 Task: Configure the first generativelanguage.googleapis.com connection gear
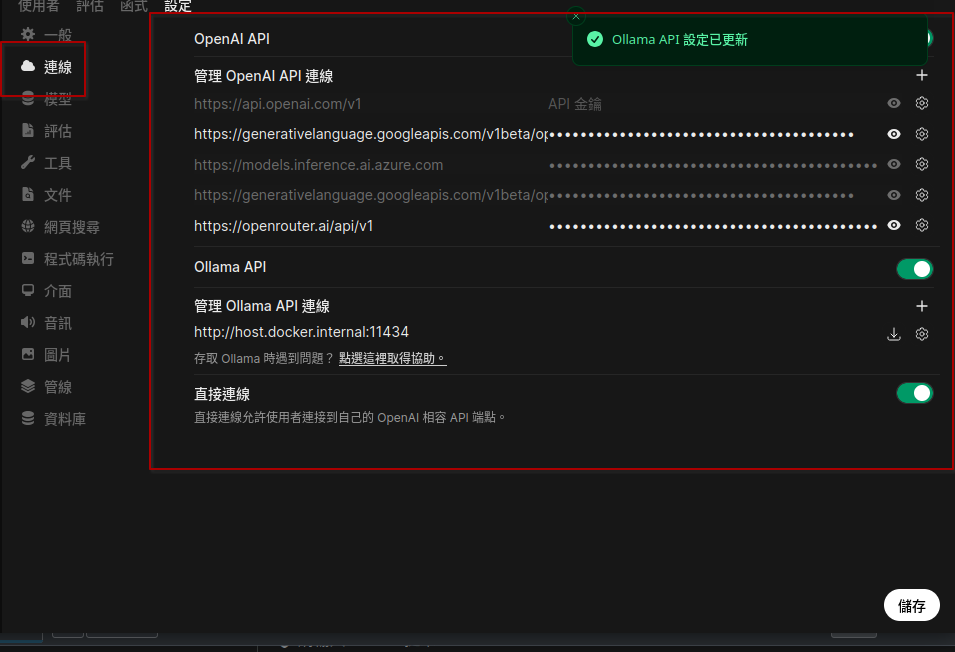[922, 134]
